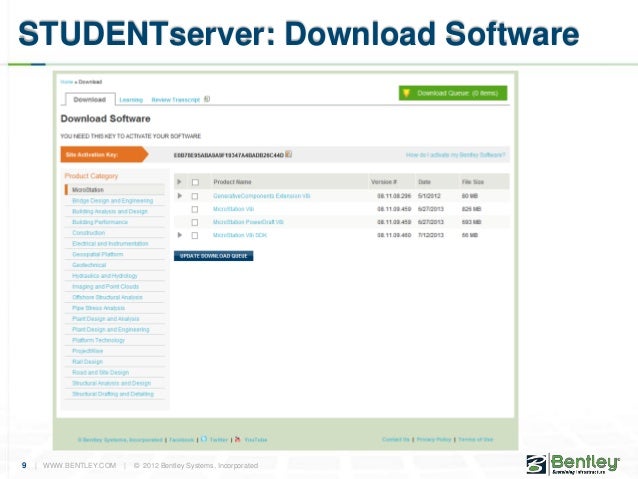Switch to the Learning tab

pyautogui.click(x=131, y=100)
